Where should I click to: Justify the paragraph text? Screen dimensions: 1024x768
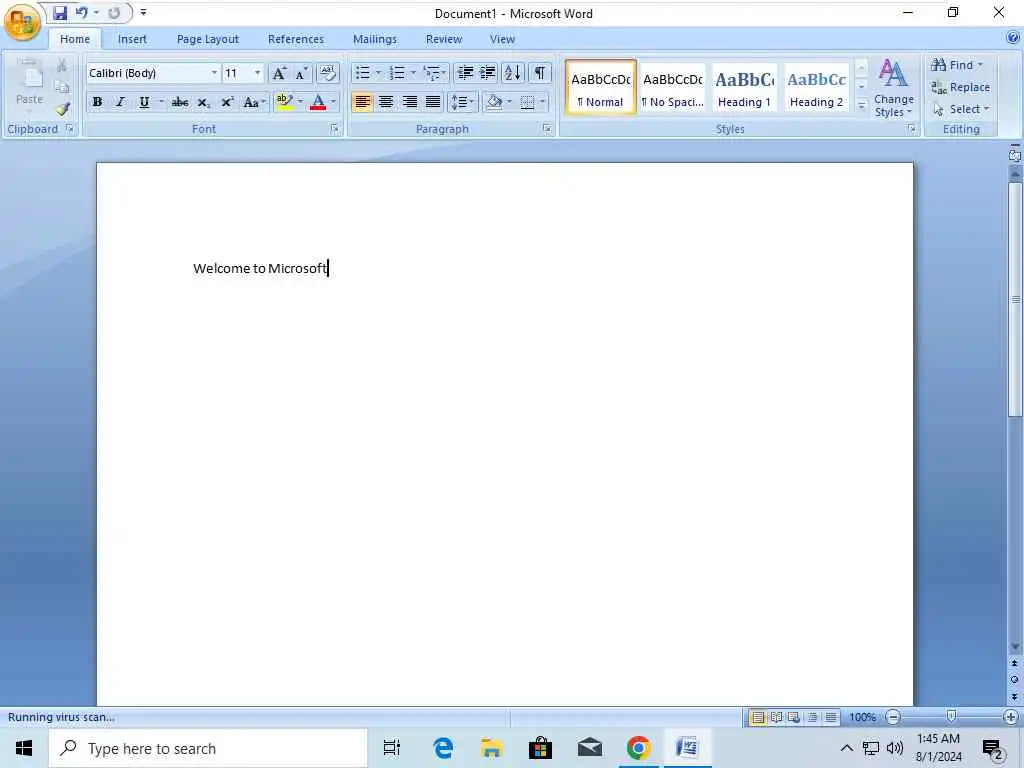pyautogui.click(x=433, y=102)
